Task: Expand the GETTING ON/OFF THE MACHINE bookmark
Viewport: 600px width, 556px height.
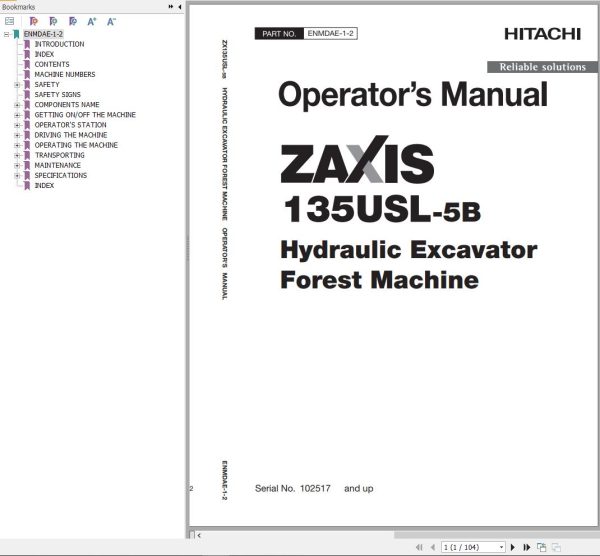Action: pos(17,115)
